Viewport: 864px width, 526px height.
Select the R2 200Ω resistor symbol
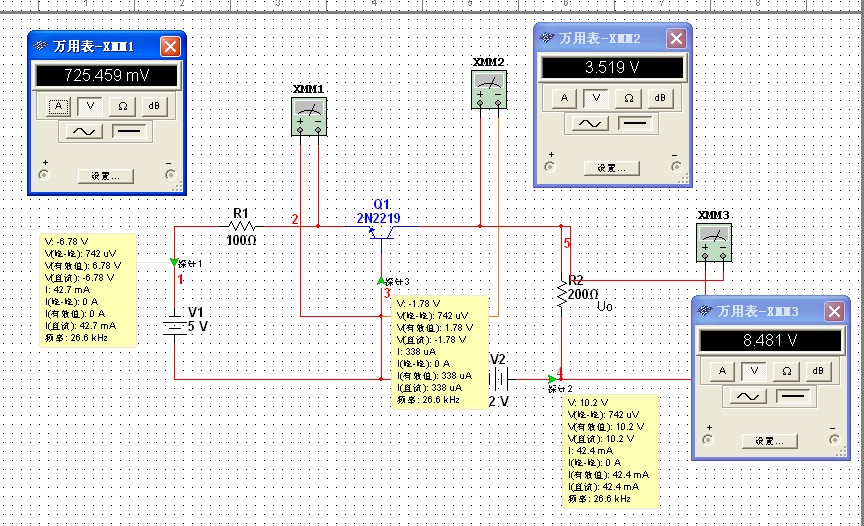tap(562, 294)
